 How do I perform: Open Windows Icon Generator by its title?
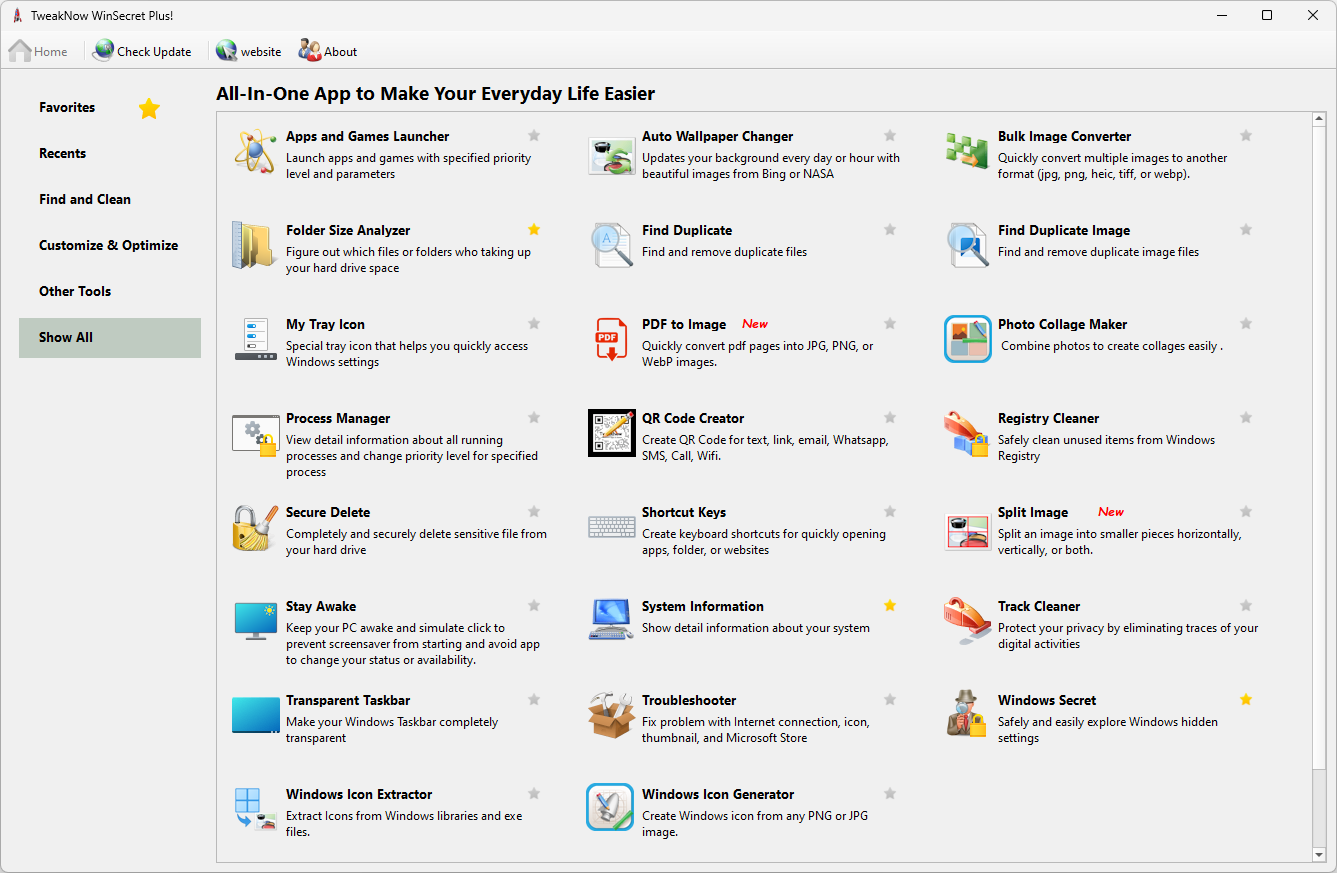(718, 794)
